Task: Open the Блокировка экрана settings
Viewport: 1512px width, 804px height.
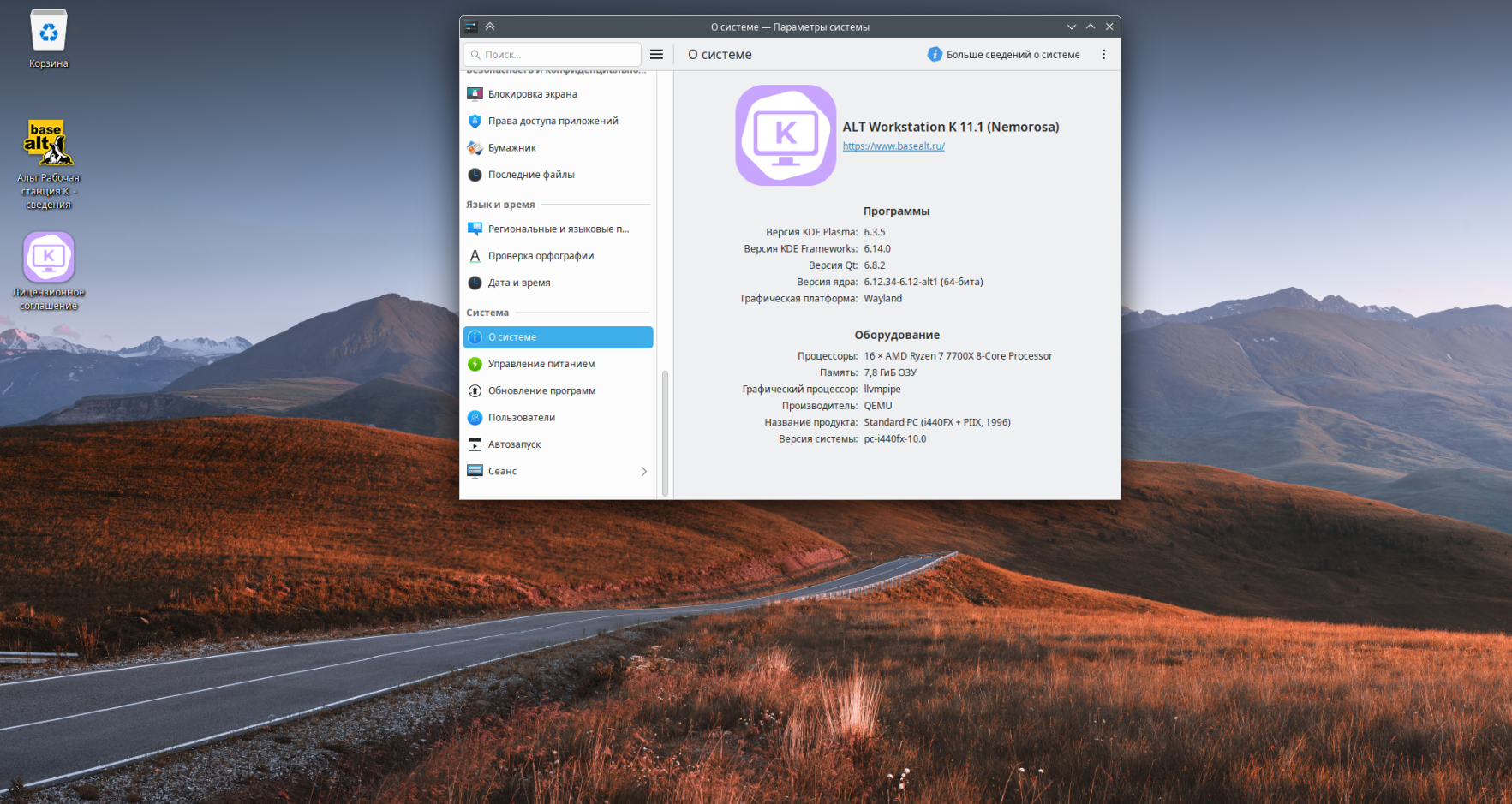Action: (x=558, y=94)
